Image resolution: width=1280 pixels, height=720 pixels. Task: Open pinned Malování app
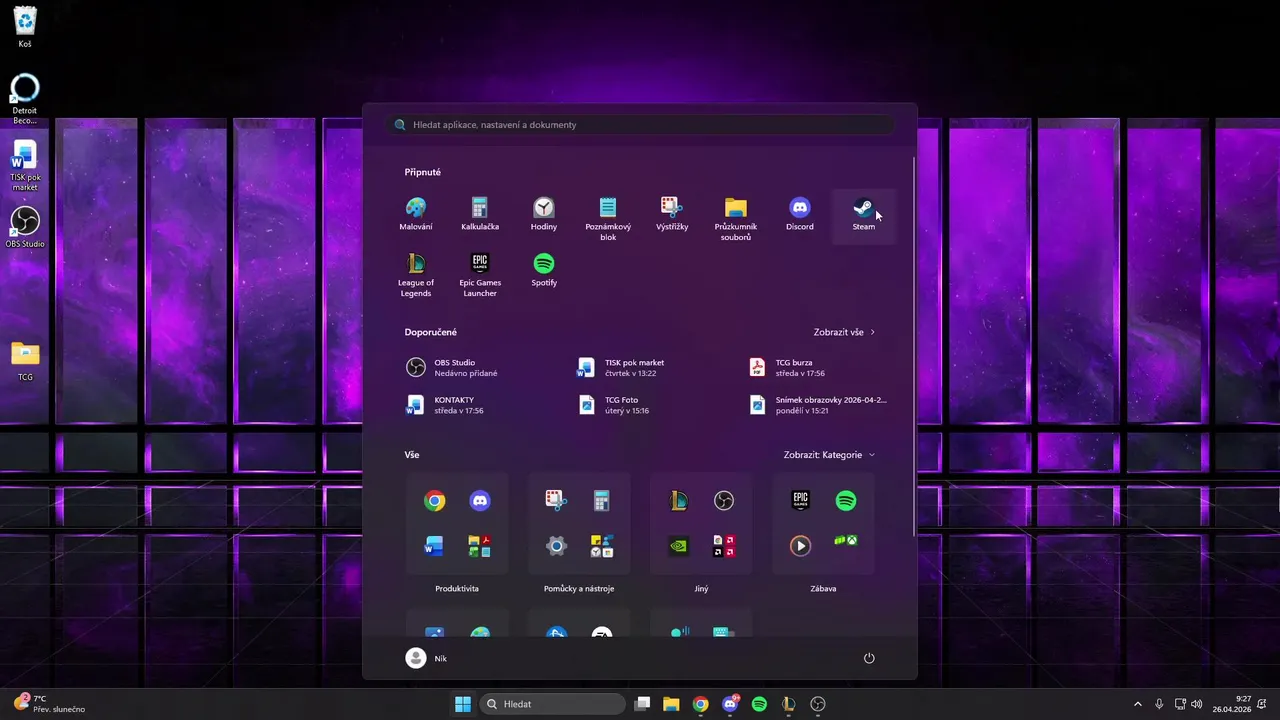click(x=416, y=214)
